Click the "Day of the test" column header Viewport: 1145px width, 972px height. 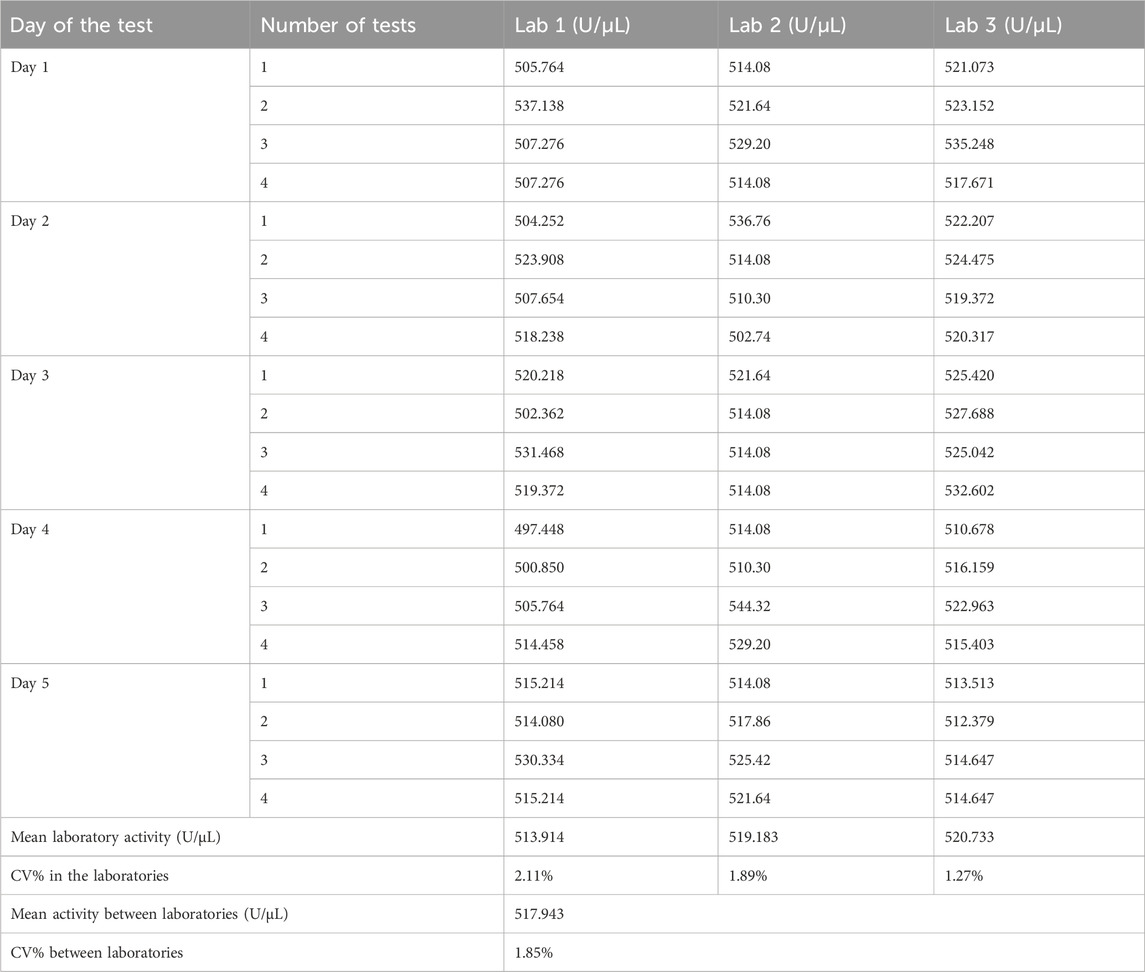[x=81, y=25]
